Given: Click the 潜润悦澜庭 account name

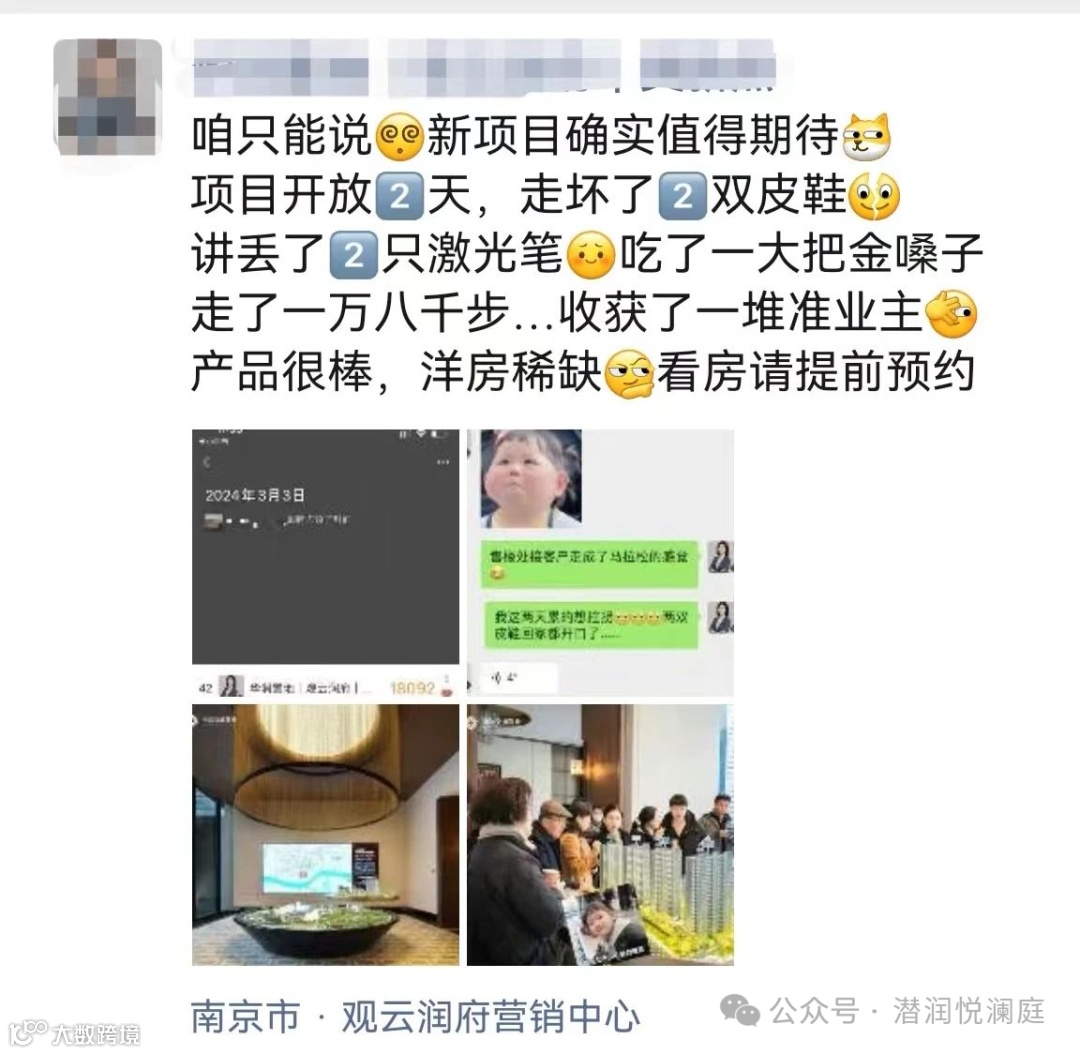Looking at the screenshot, I should pos(968,1011).
